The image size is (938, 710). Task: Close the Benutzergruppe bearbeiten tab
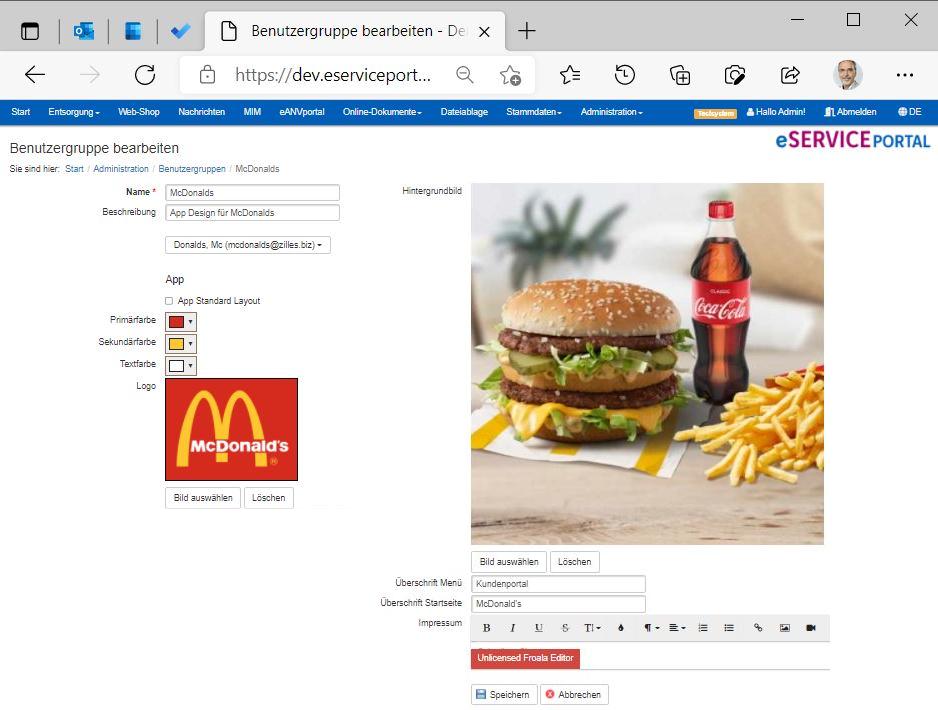coord(485,32)
